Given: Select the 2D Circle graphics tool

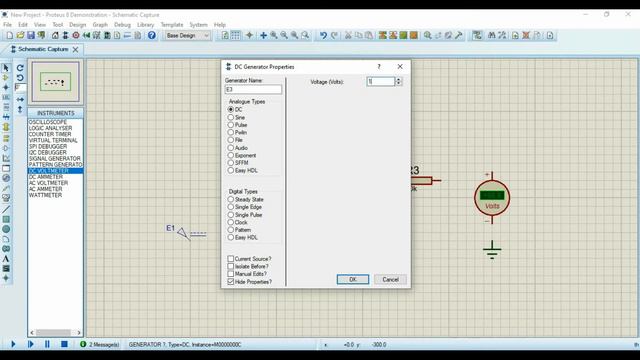Looking at the screenshot, I should (6, 229).
